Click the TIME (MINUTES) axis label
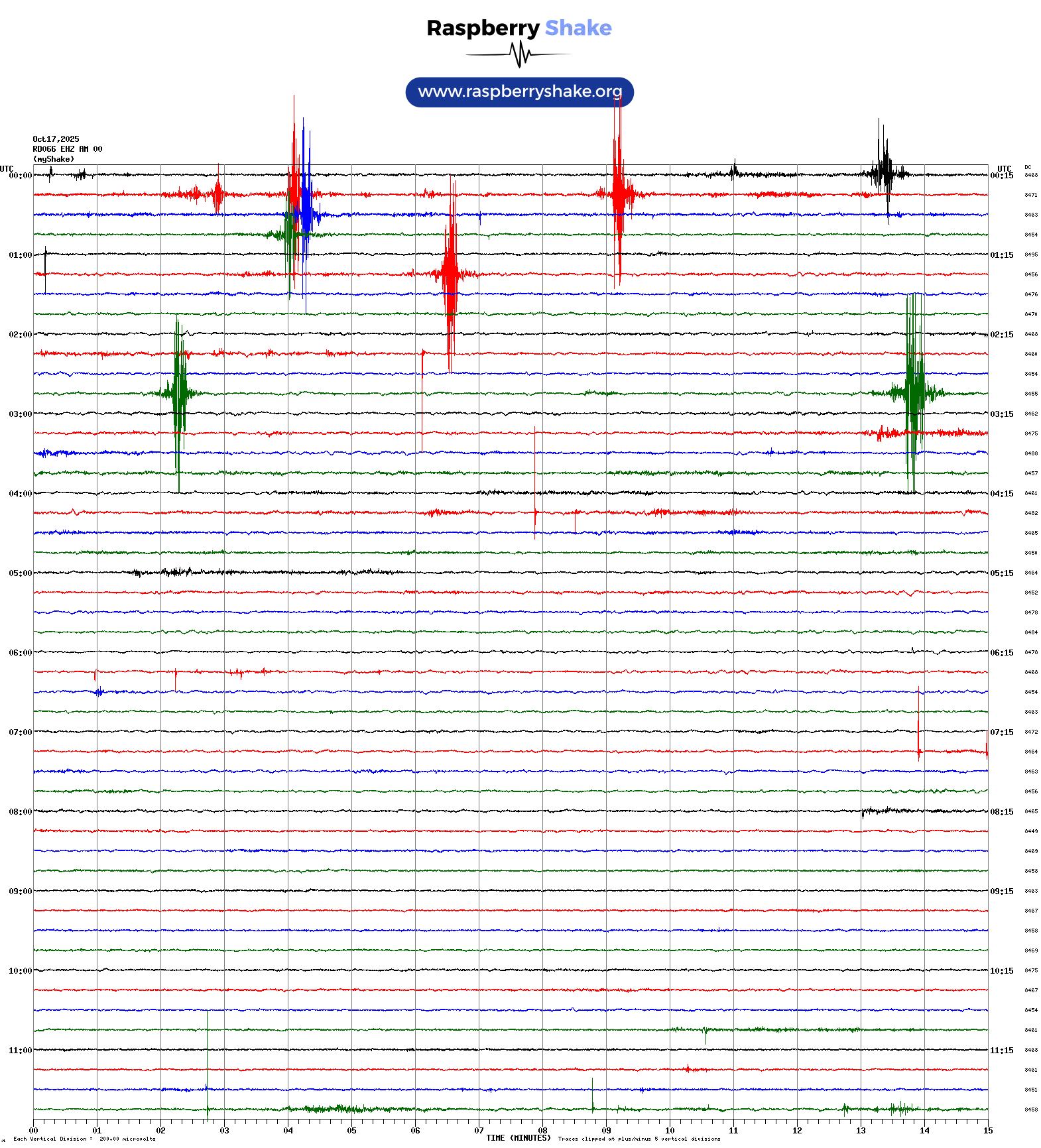This screenshot has width=1041, height=1148. 518,1138
